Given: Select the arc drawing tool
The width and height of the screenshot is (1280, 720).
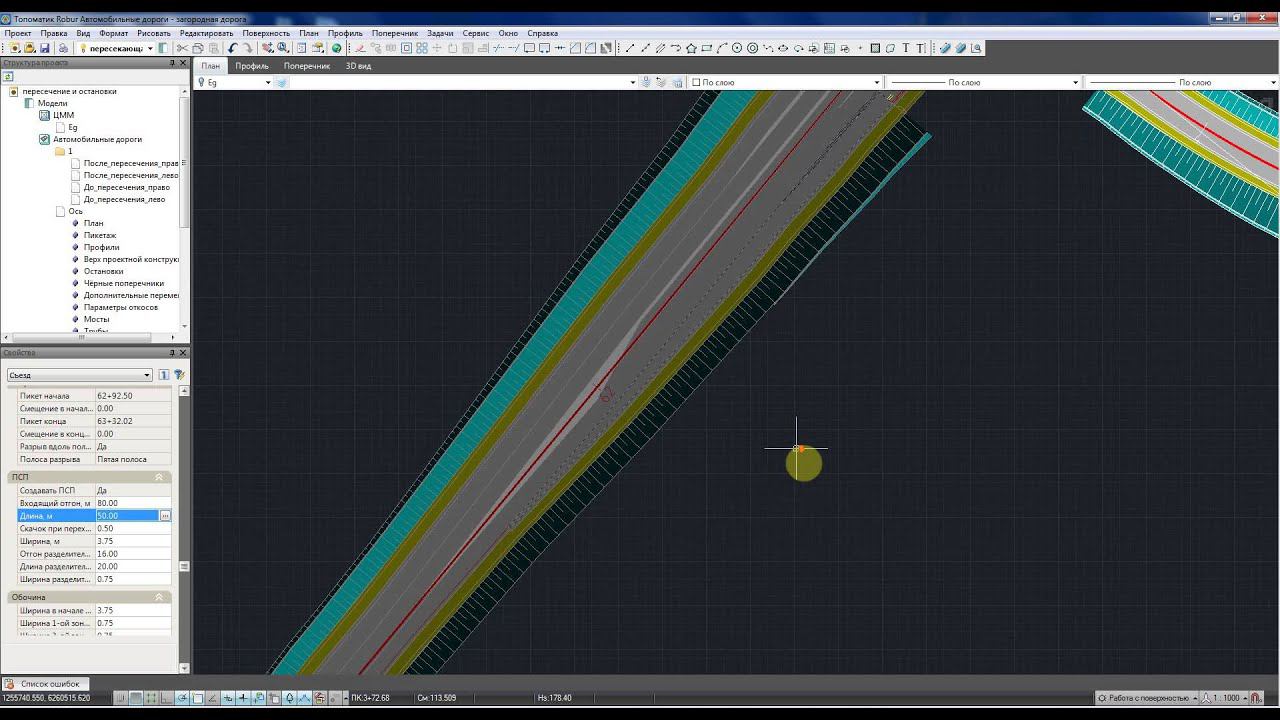Looking at the screenshot, I should [721, 48].
